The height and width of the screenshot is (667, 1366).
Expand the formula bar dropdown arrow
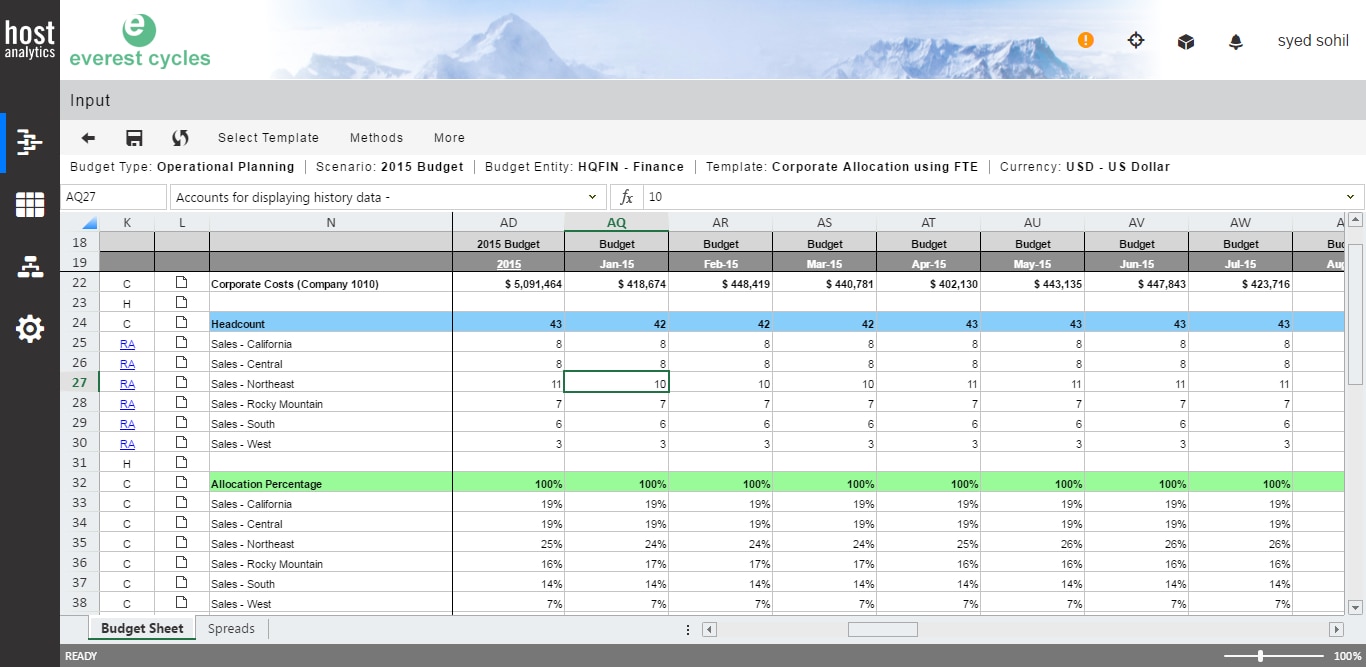point(1352,197)
